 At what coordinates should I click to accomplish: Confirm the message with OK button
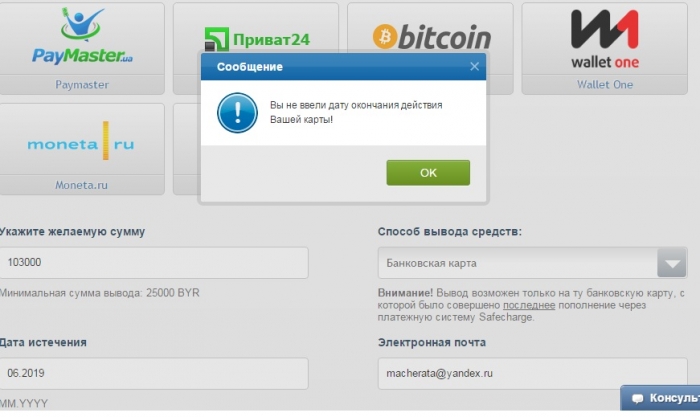coord(428,173)
